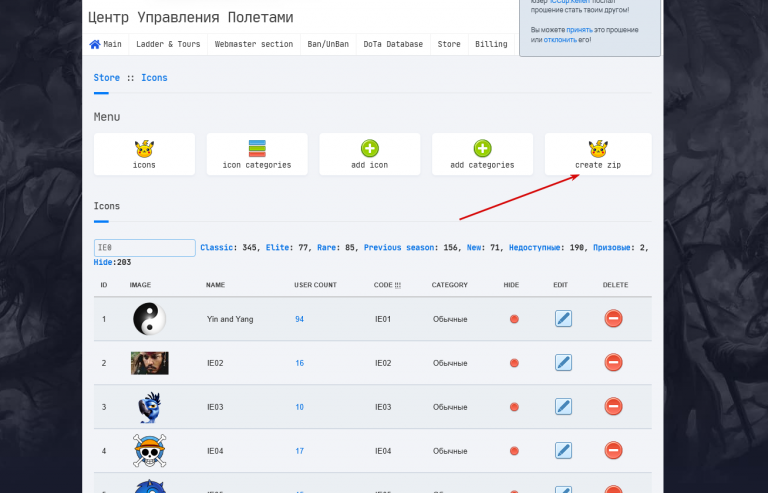Viewport: 768px width, 493px height.
Task: Delete the Yin and Yang icon
Action: click(613, 318)
